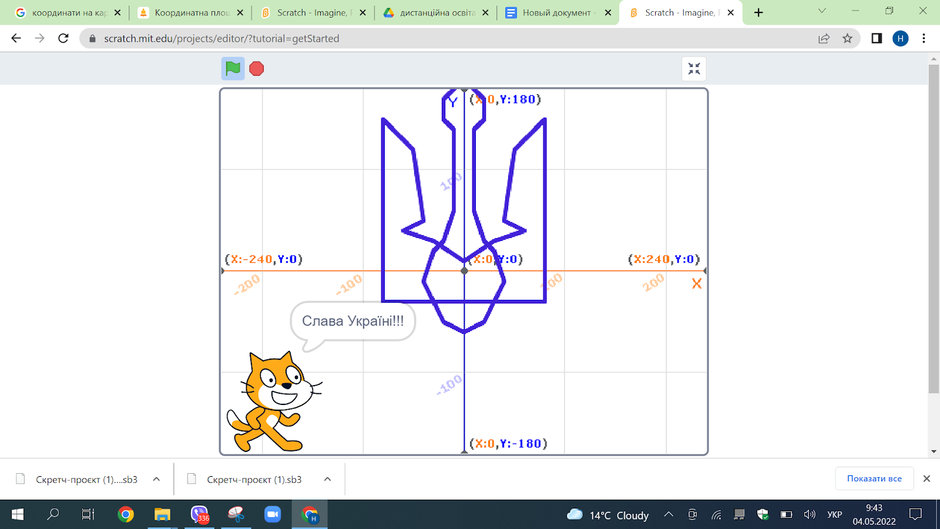Click the green flag to run project
This screenshot has width=940, height=529.
233,68
